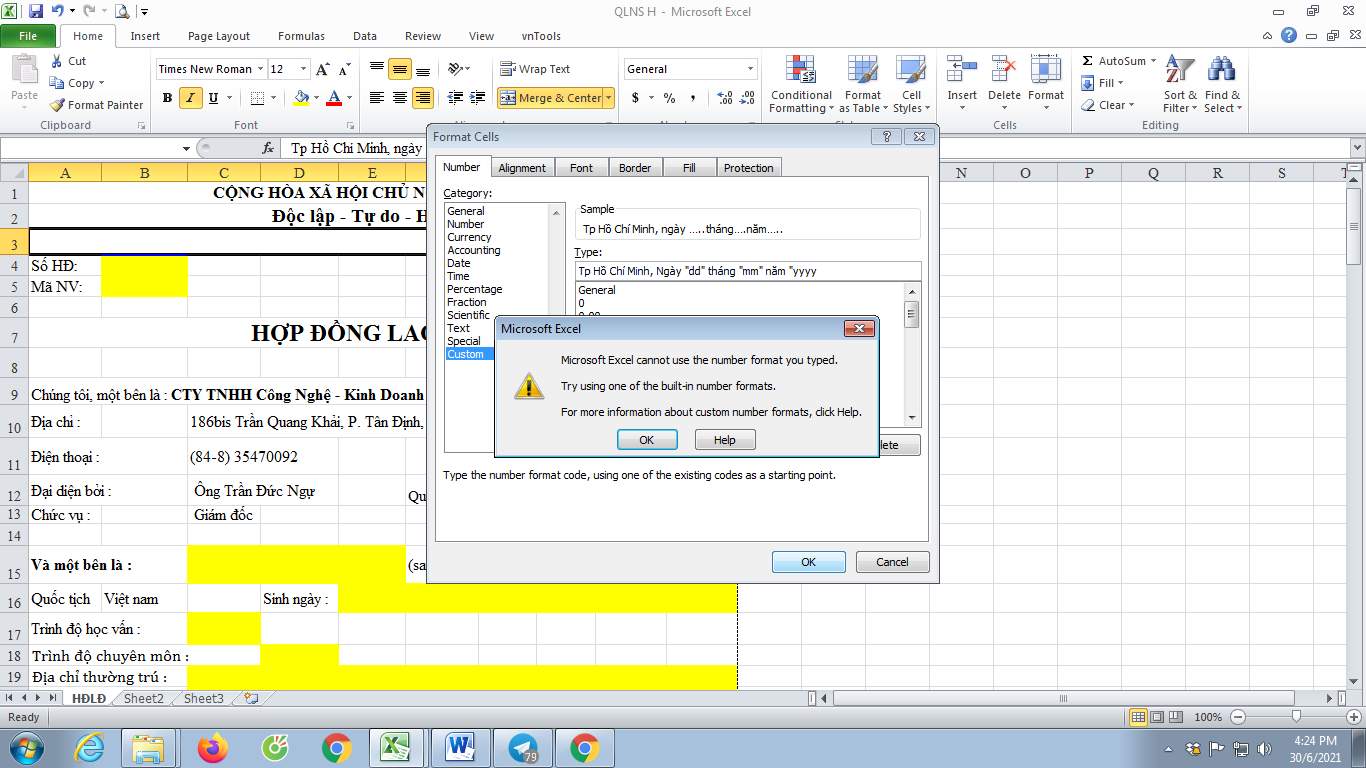Click the Cut scissors icon

pos(57,61)
